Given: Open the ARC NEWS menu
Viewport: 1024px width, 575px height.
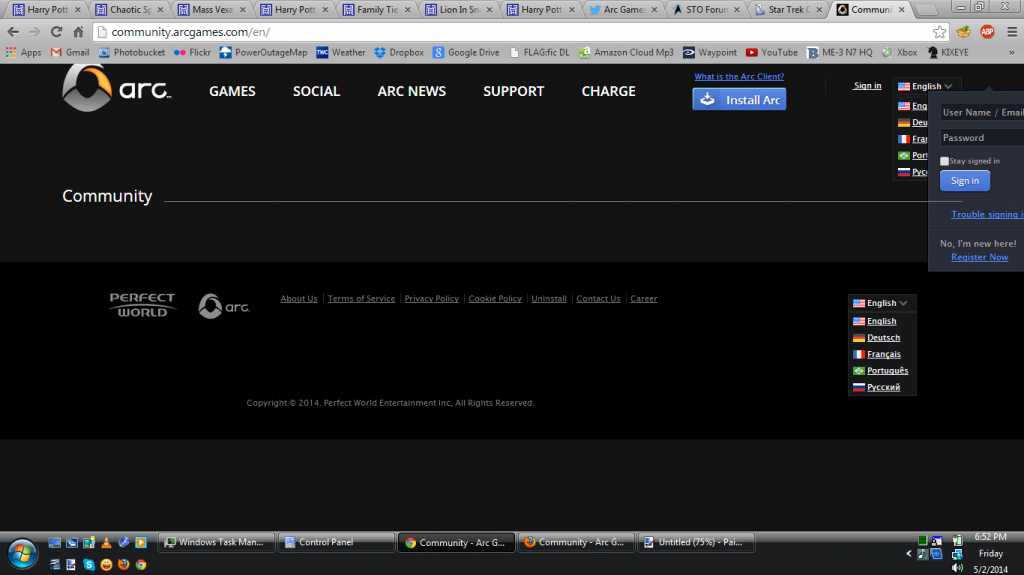Looking at the screenshot, I should pyautogui.click(x=411, y=91).
